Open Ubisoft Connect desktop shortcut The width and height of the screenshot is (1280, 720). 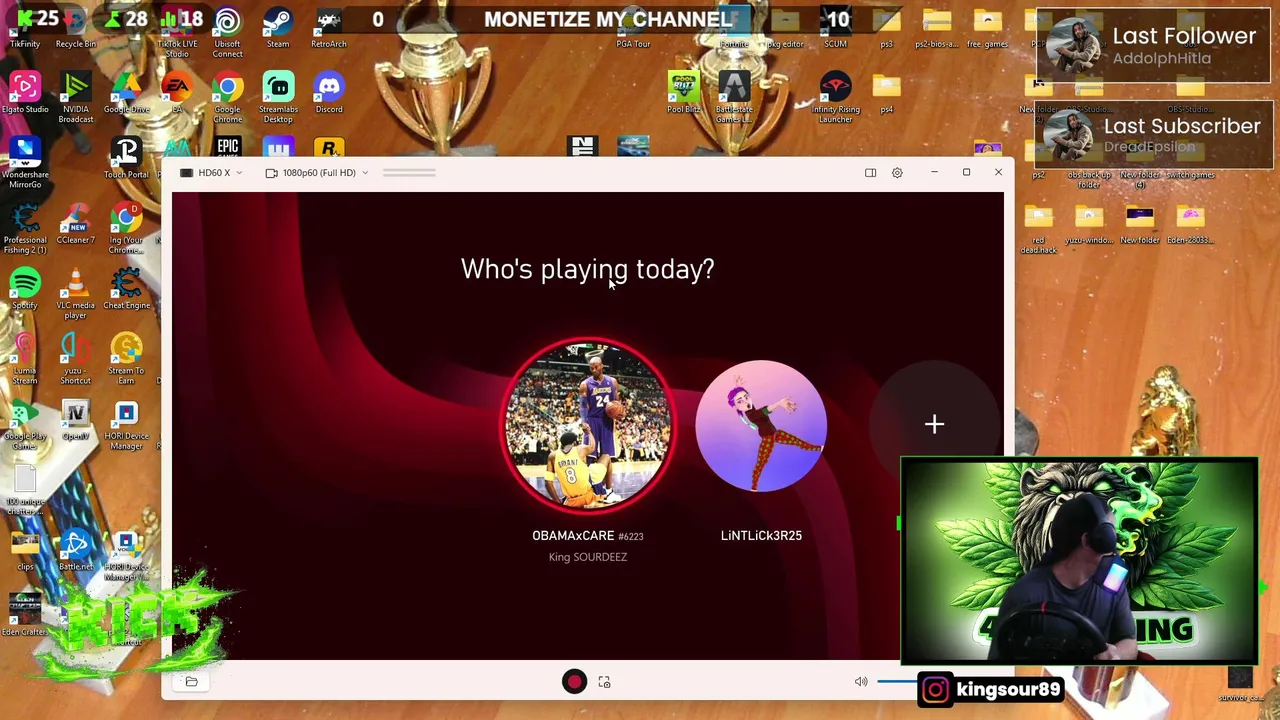(227, 30)
